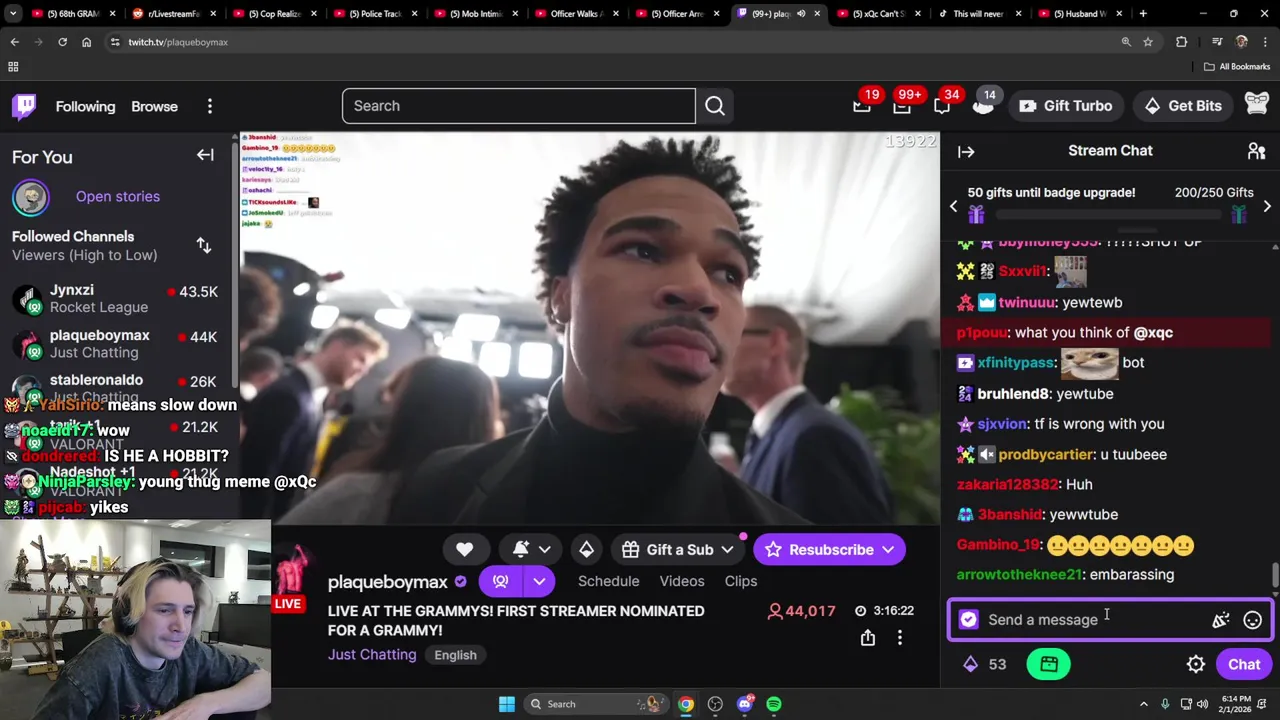The width and height of the screenshot is (1280, 720).
Task: Open the green channel points rewards button
Action: 1049,664
